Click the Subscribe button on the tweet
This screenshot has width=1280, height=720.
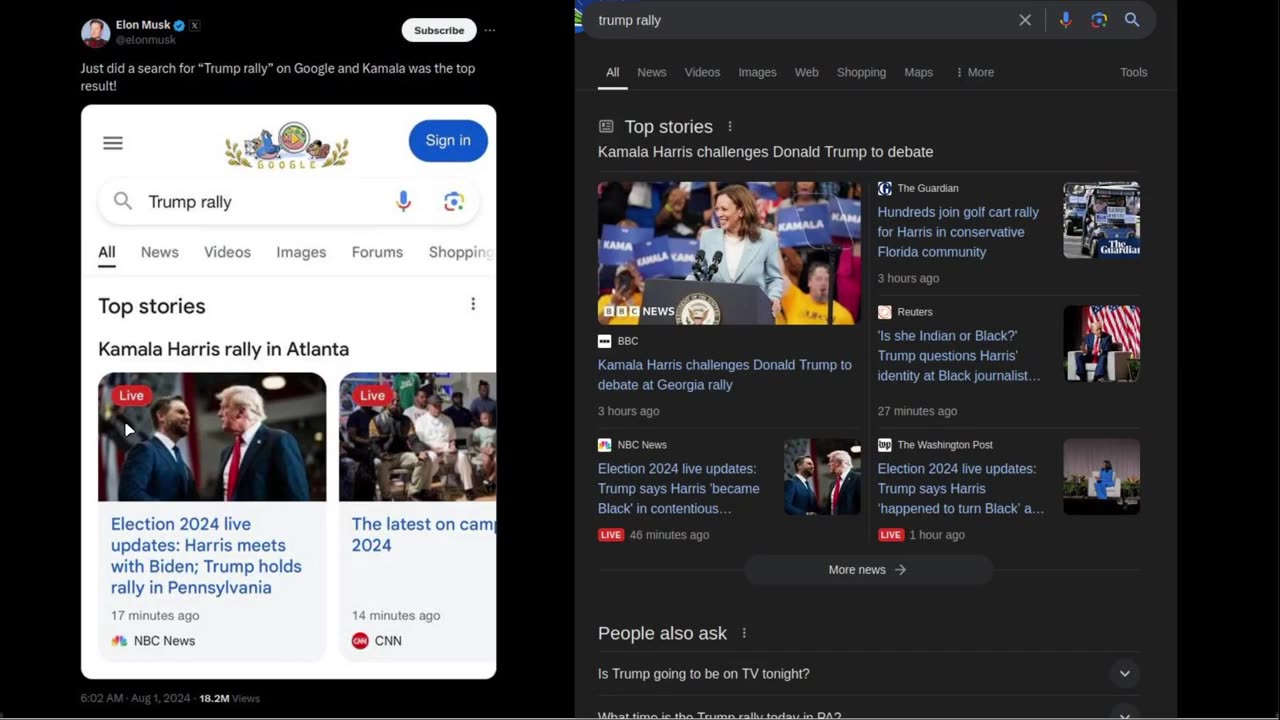[x=439, y=30]
